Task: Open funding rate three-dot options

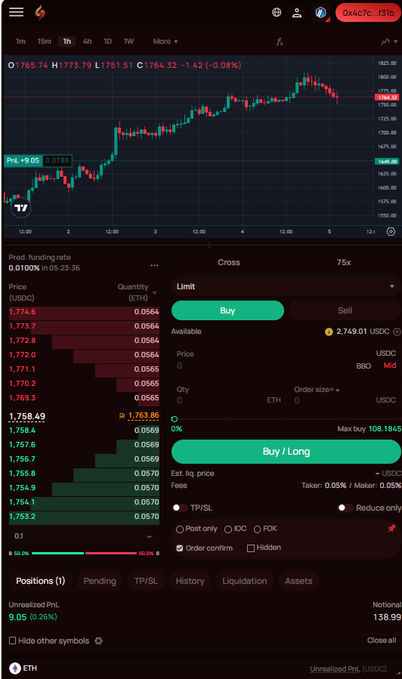Action: [x=154, y=265]
